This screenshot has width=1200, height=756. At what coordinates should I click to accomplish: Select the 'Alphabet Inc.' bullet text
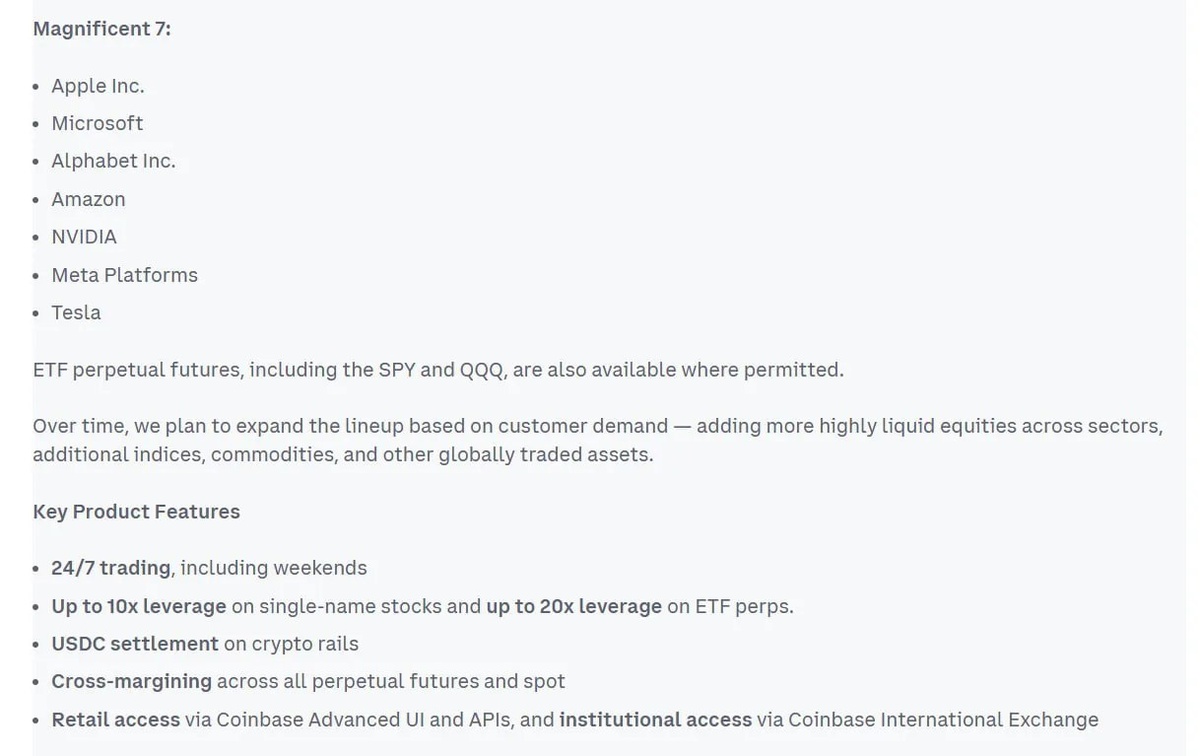tap(113, 161)
